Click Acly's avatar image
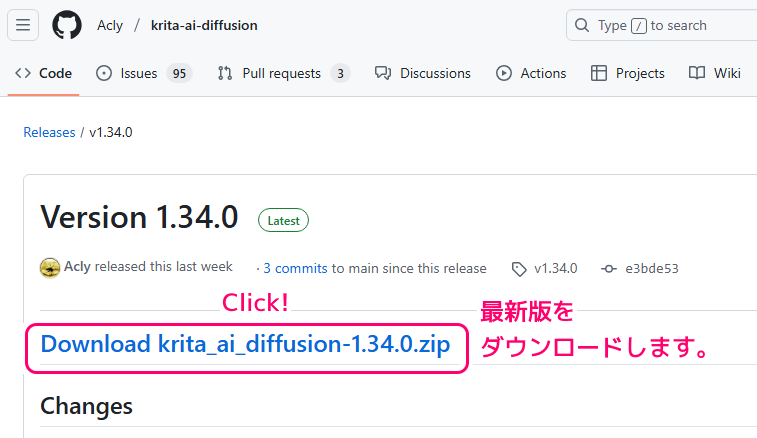Viewport: 757px width, 438px height. [x=50, y=268]
